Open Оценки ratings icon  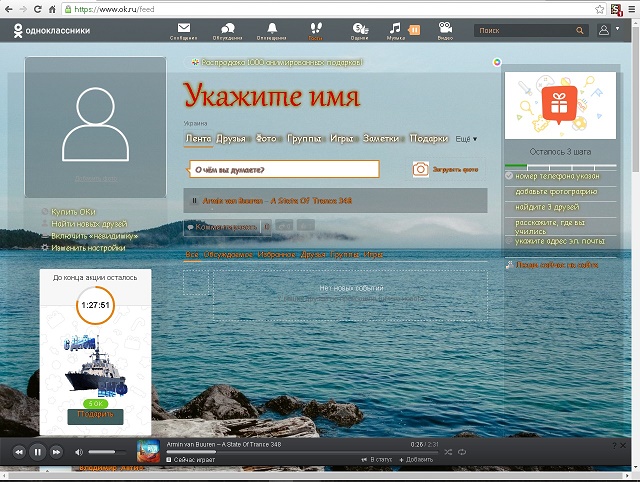click(360, 31)
